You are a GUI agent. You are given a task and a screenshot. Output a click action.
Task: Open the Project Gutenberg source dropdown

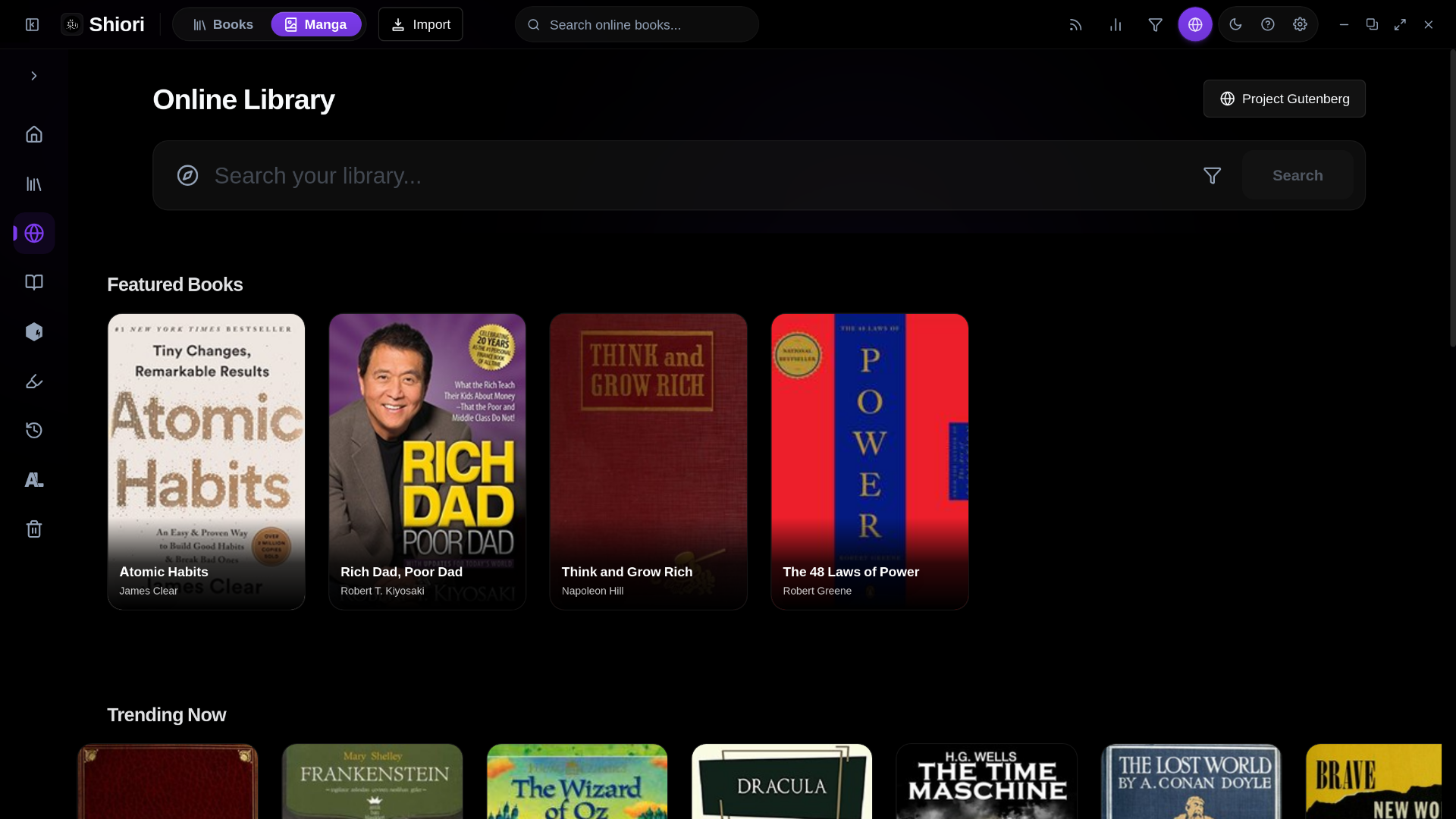pos(1284,99)
